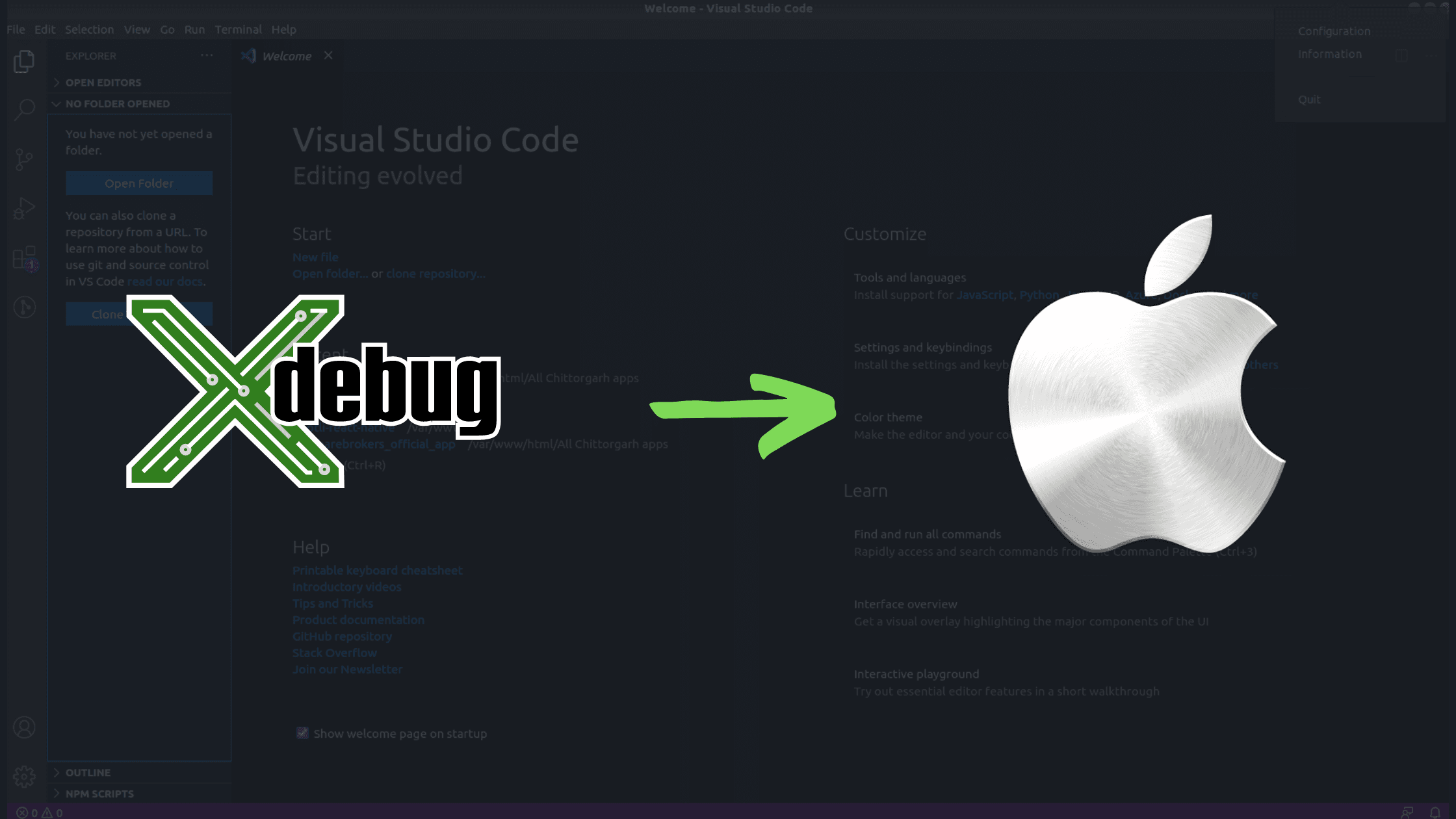Open Product documentation link
The height and width of the screenshot is (819, 1456).
click(x=358, y=620)
